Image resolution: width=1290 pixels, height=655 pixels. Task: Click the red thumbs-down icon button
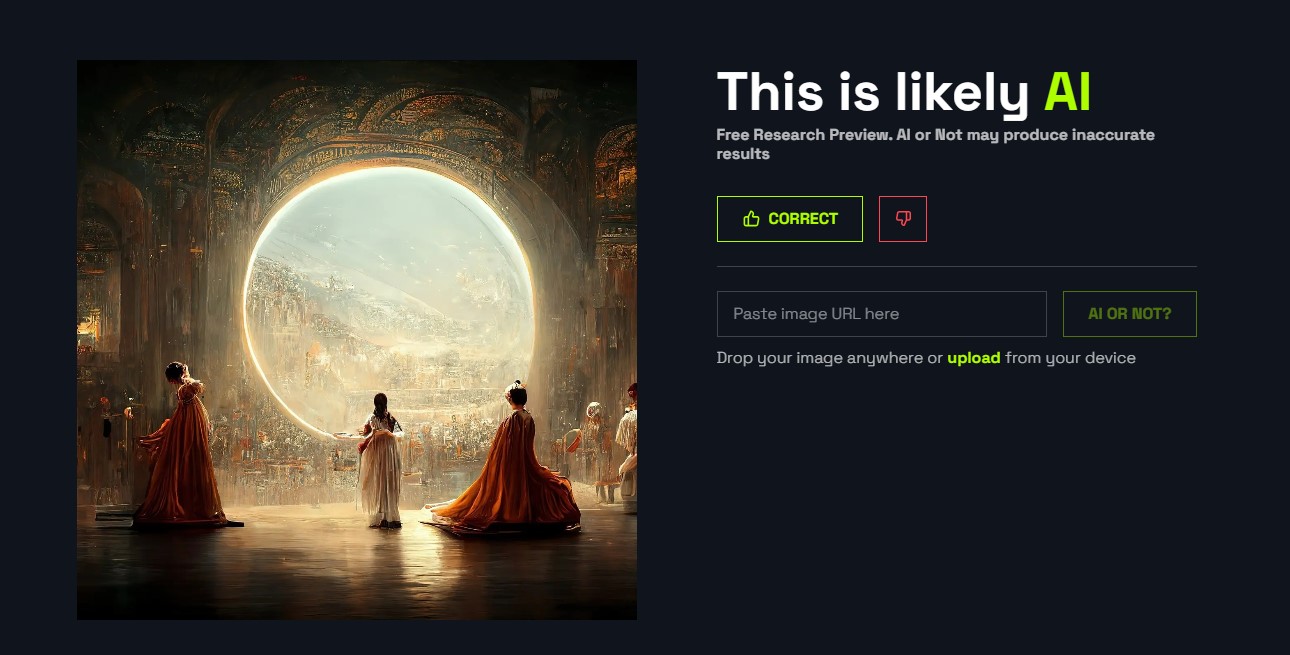903,219
